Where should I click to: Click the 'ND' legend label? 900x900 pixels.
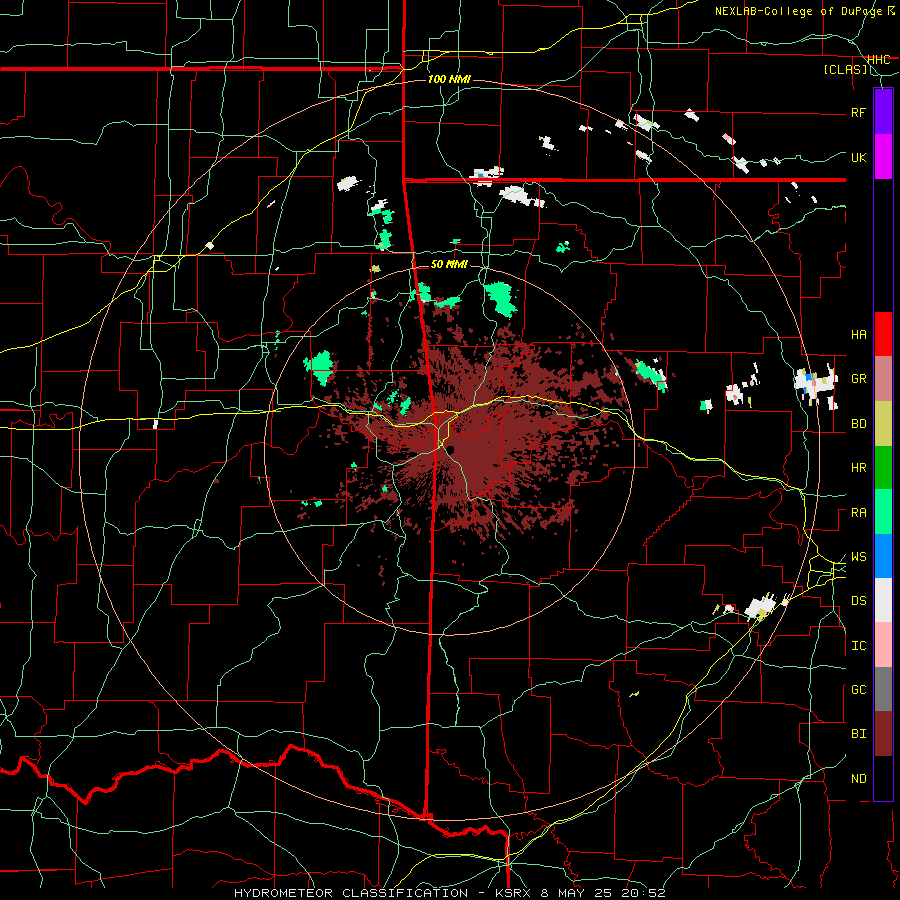(859, 779)
